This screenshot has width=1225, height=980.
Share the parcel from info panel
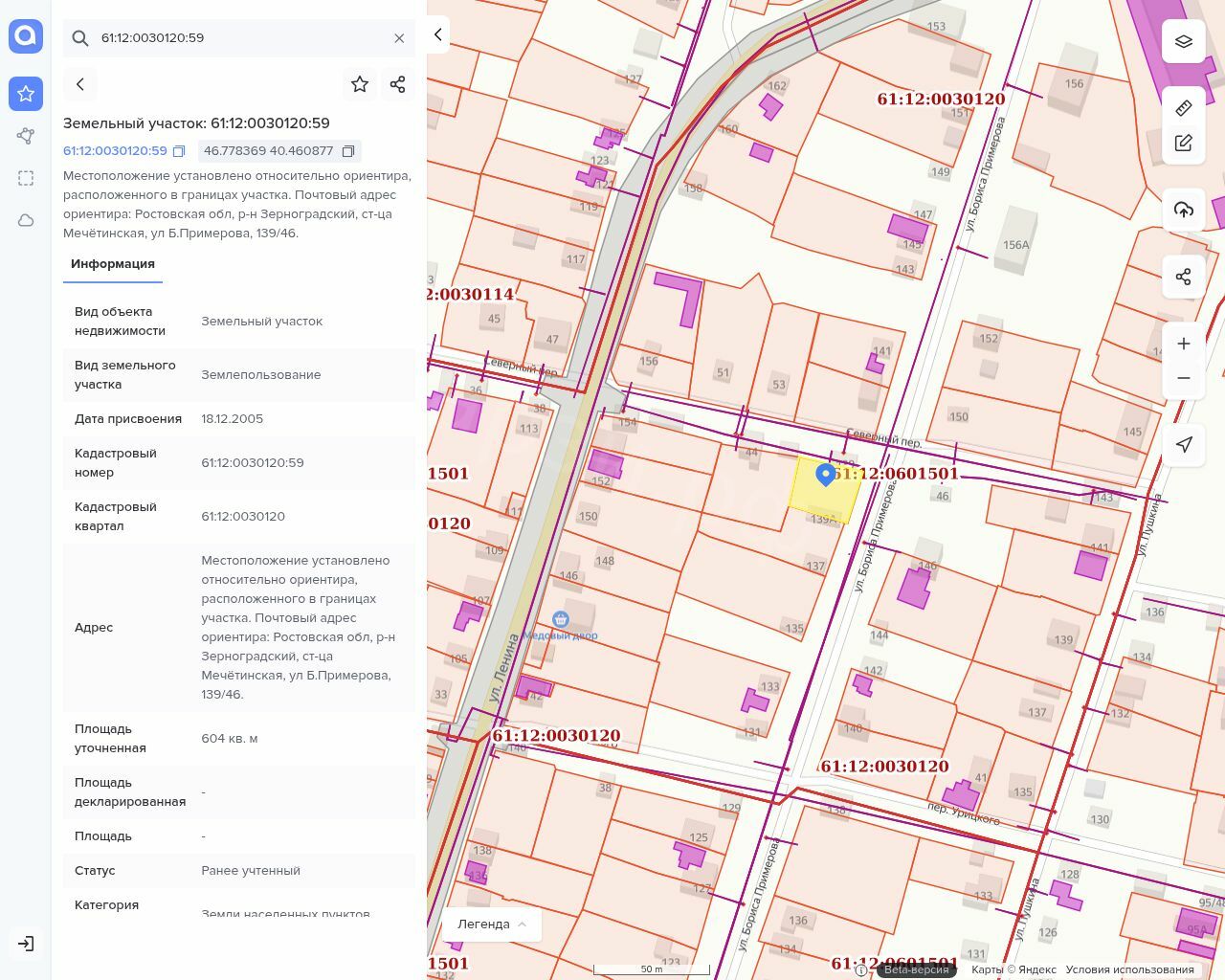click(x=398, y=84)
